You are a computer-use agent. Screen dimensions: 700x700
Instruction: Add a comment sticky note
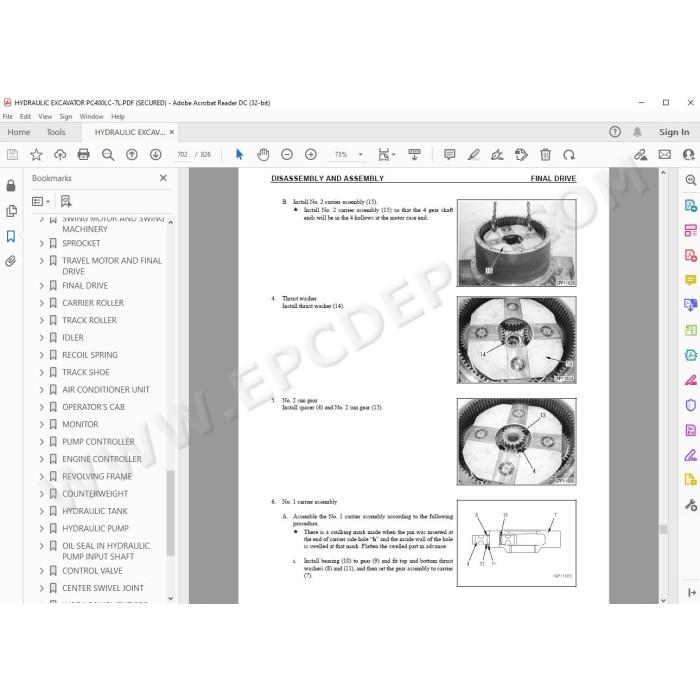(x=450, y=154)
